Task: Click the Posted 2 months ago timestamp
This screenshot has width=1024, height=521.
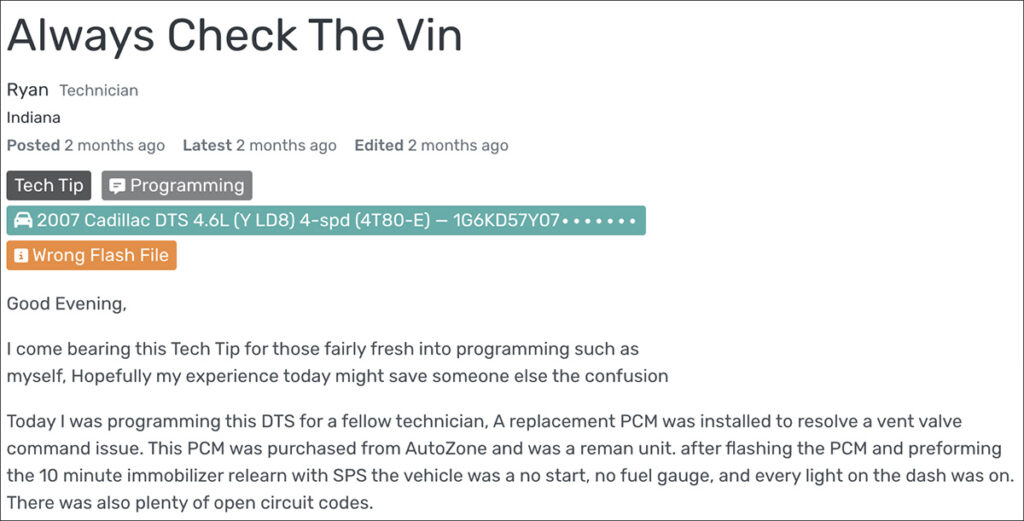Action: coord(86,146)
